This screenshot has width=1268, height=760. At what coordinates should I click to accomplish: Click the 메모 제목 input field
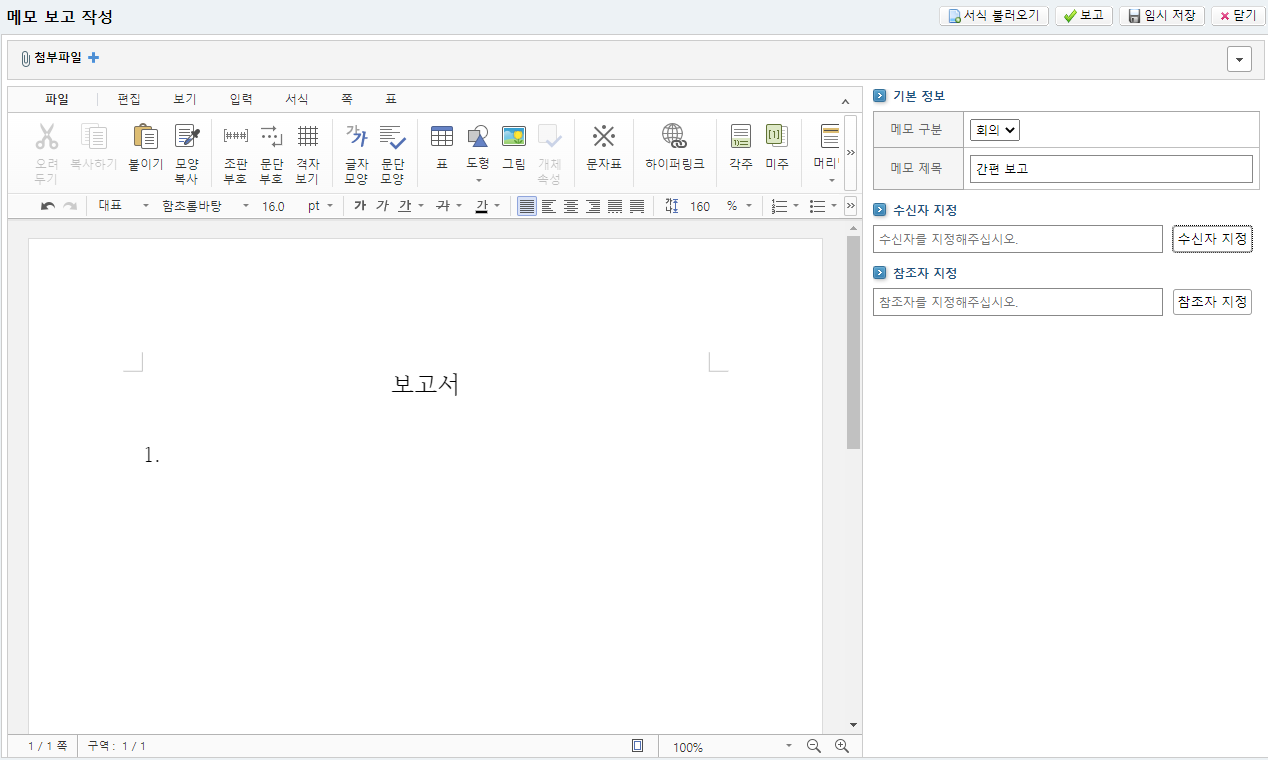pos(1110,169)
